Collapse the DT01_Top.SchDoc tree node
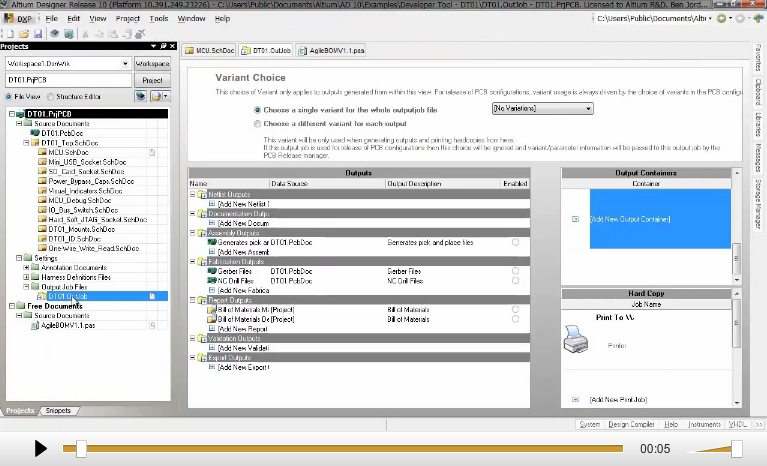This screenshot has width=767, height=466. point(26,143)
